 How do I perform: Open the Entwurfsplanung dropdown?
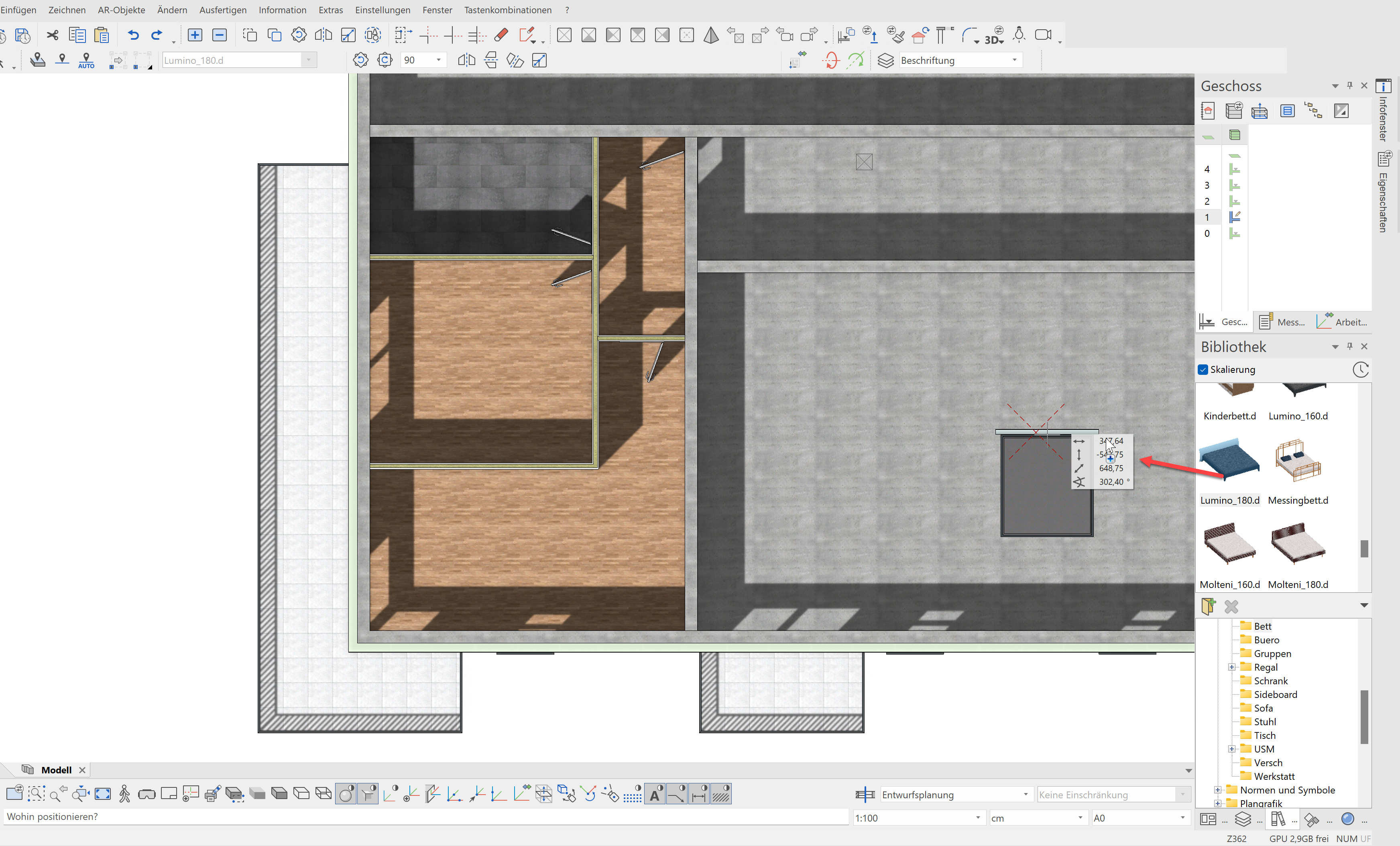[1026, 794]
